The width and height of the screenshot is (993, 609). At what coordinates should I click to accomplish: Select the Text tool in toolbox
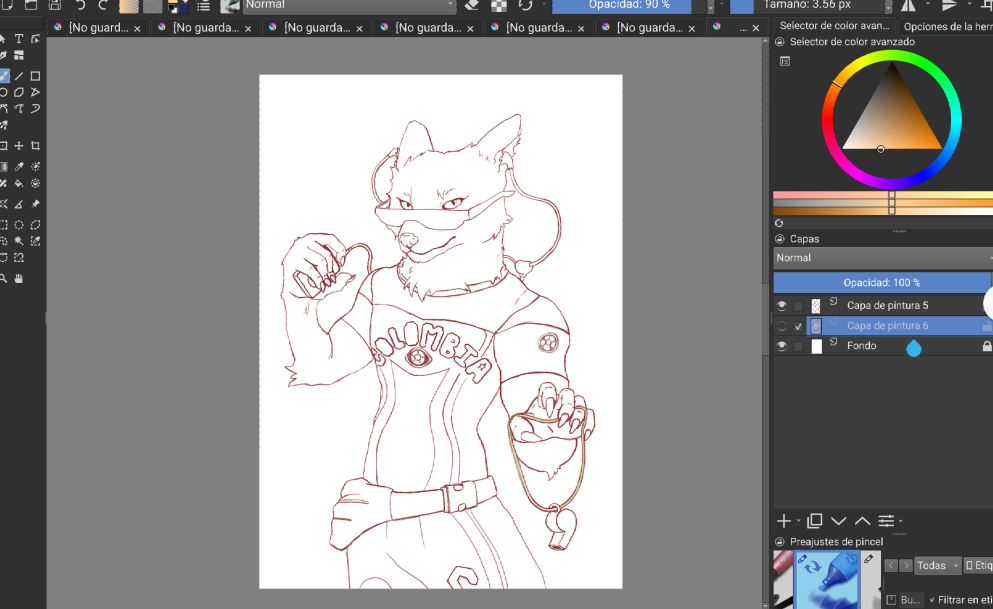point(19,39)
